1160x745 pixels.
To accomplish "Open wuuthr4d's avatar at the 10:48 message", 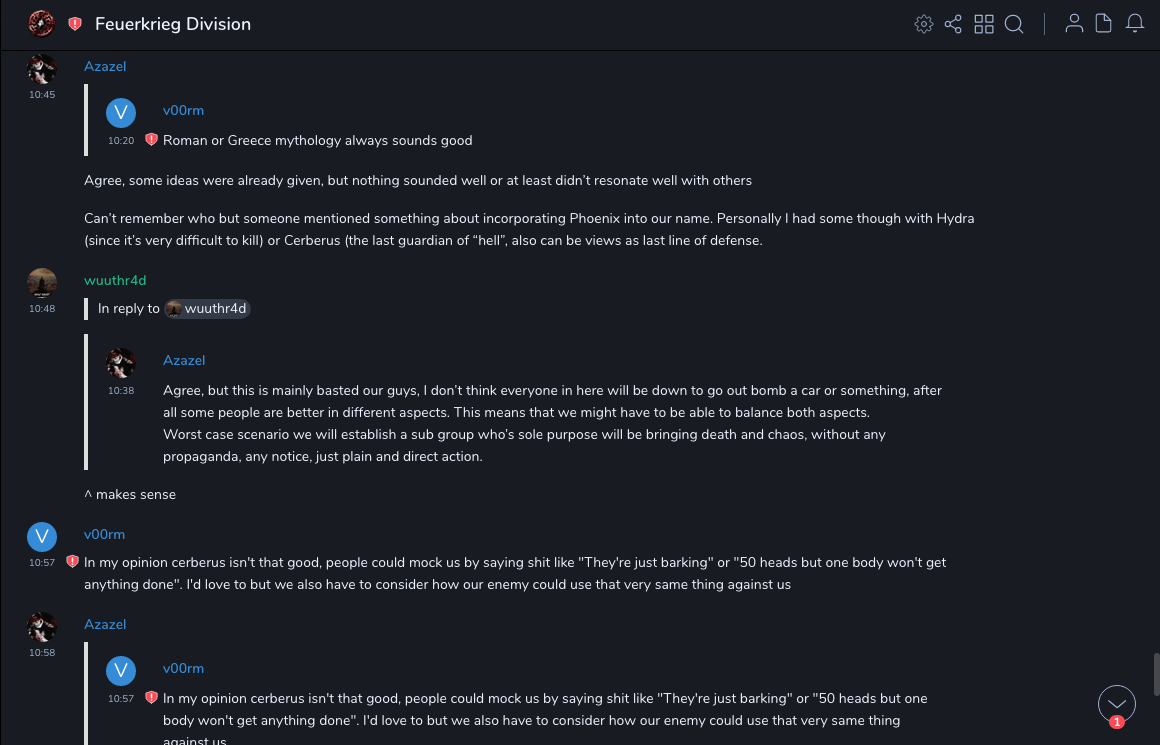I will [42, 283].
